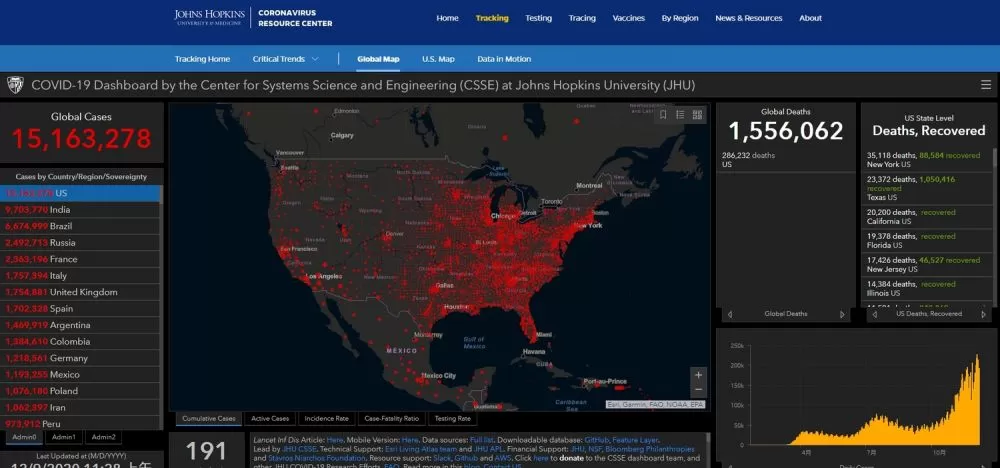
Task: Show the map legend list icon
Action: [680, 115]
